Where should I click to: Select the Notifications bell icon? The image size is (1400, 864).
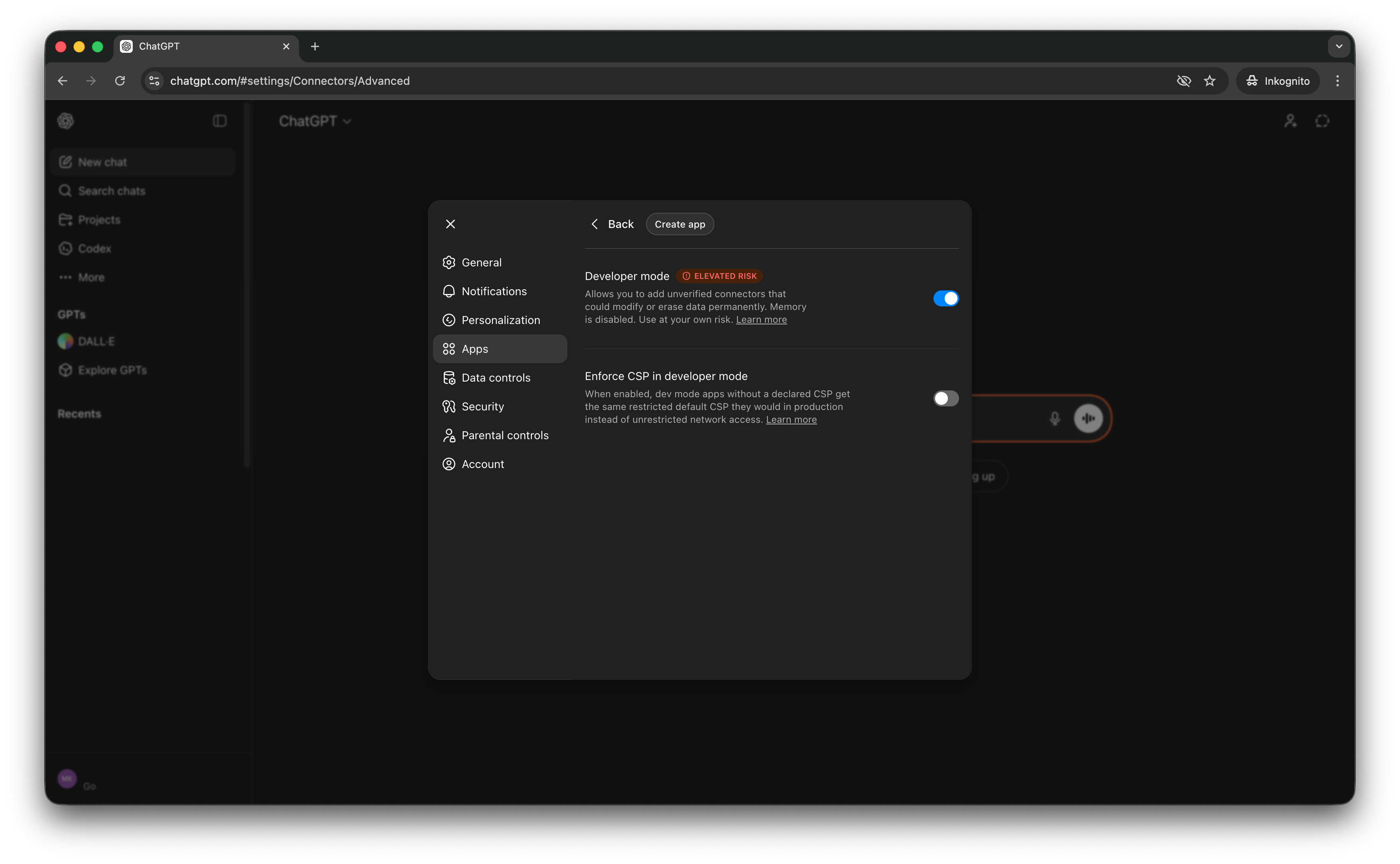pyautogui.click(x=449, y=292)
